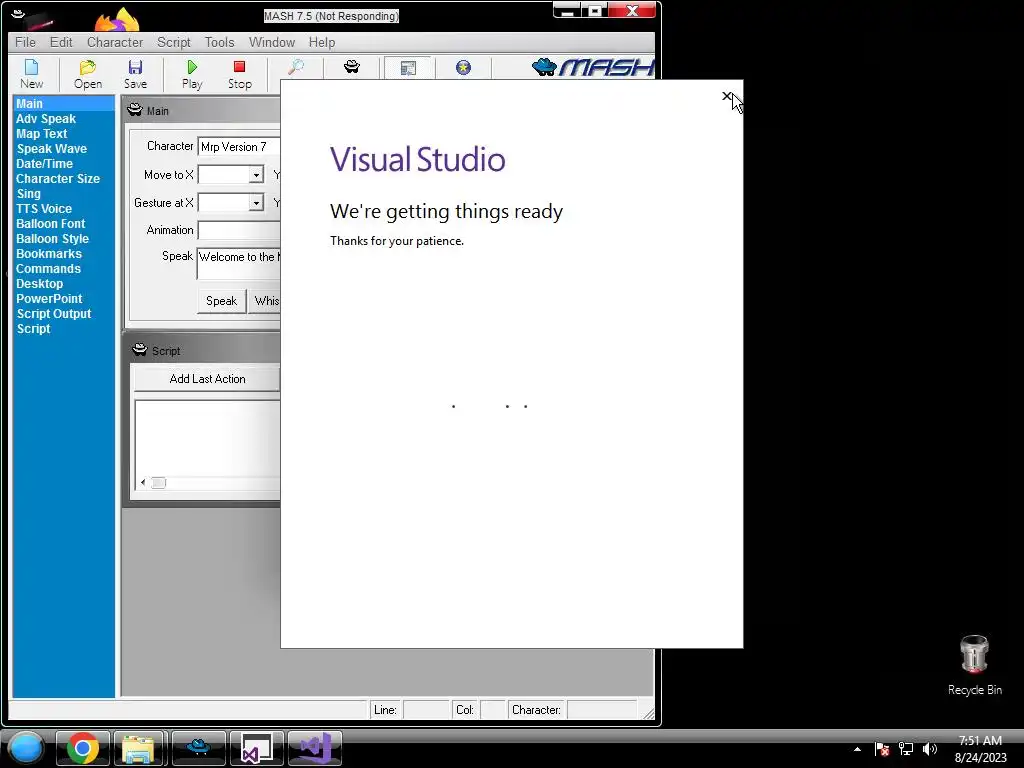
Task: Click the Speak text box
Action: [x=239, y=264]
